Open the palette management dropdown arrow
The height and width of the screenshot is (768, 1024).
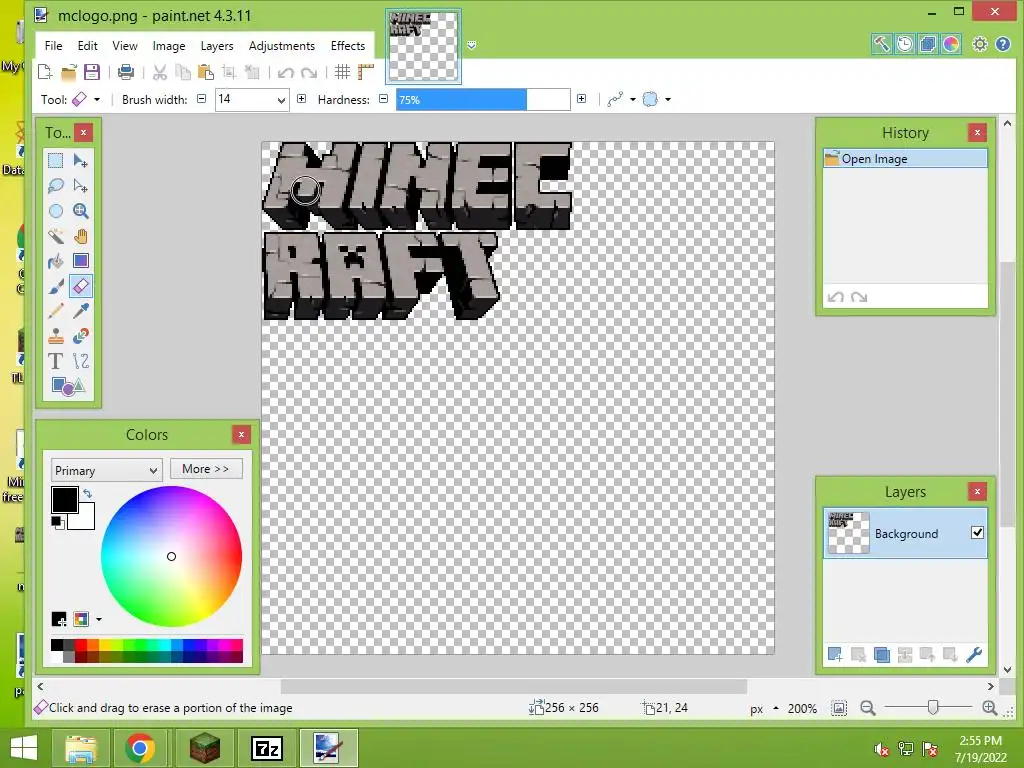(99, 618)
